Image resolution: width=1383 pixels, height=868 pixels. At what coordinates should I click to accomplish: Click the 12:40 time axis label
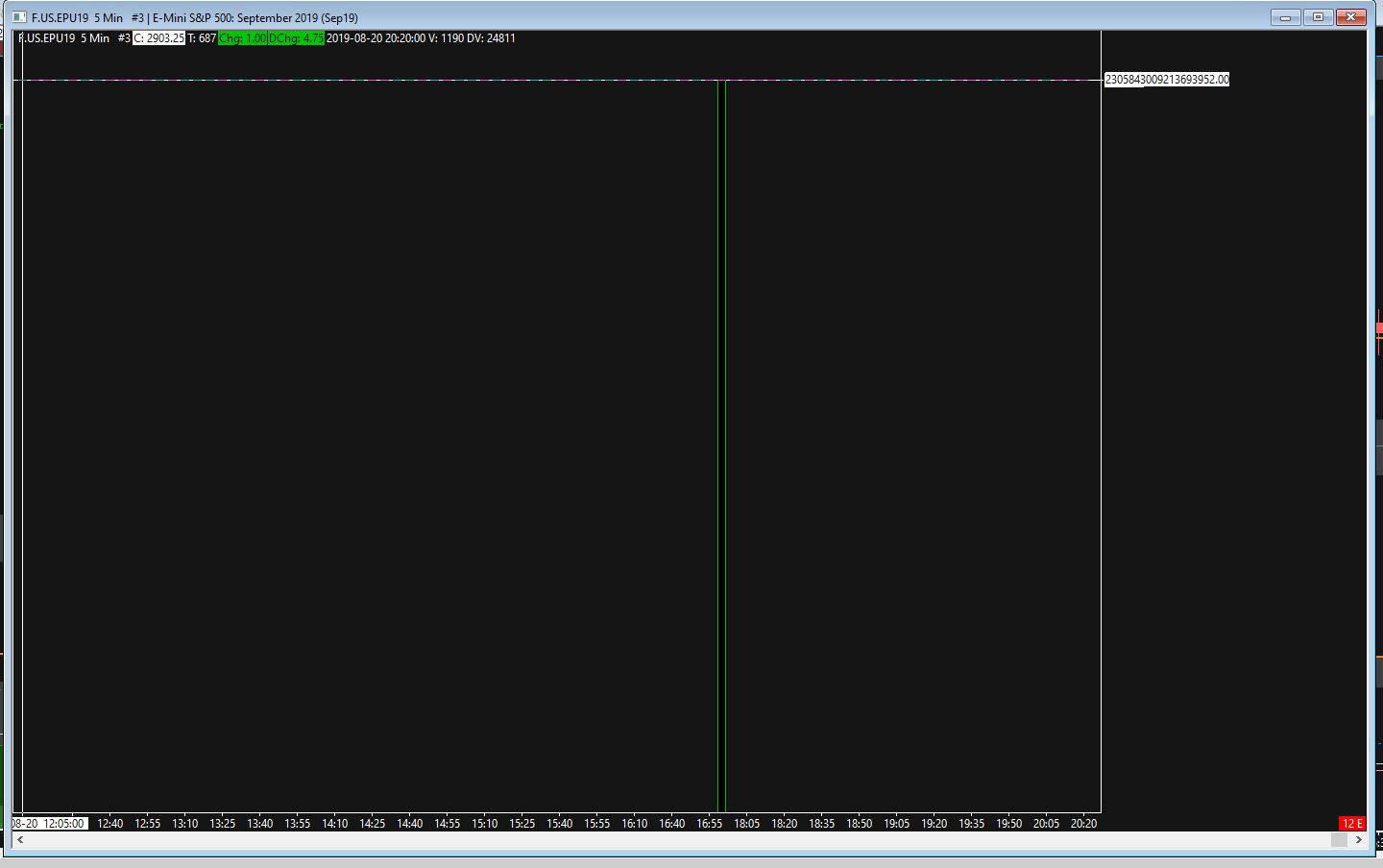(110, 824)
